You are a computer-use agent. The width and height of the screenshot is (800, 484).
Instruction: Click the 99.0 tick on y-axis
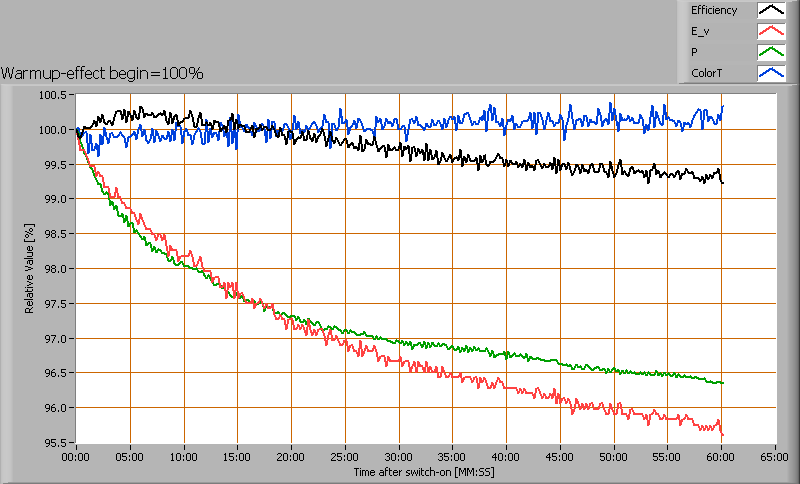click(x=57, y=199)
